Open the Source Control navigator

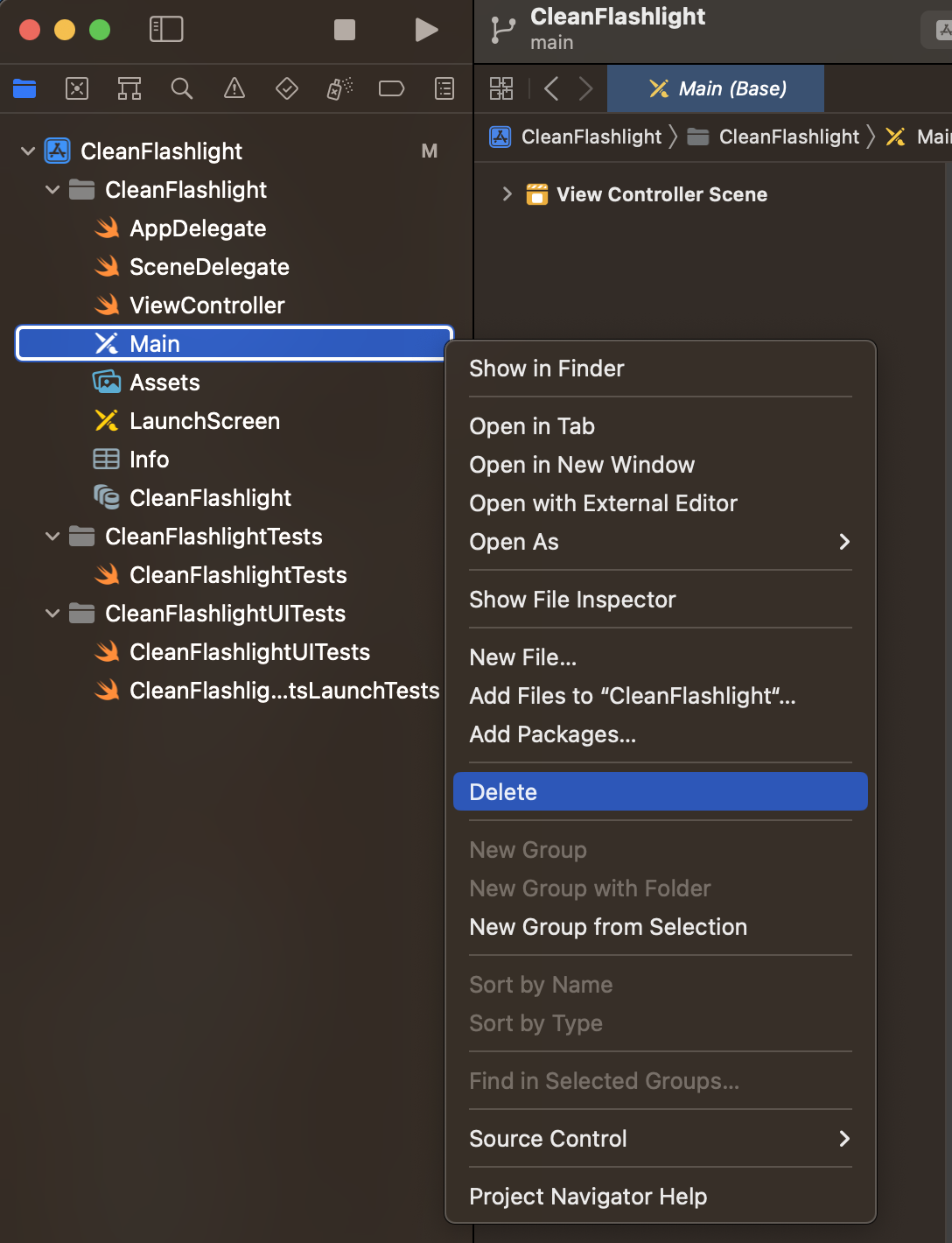point(77,88)
